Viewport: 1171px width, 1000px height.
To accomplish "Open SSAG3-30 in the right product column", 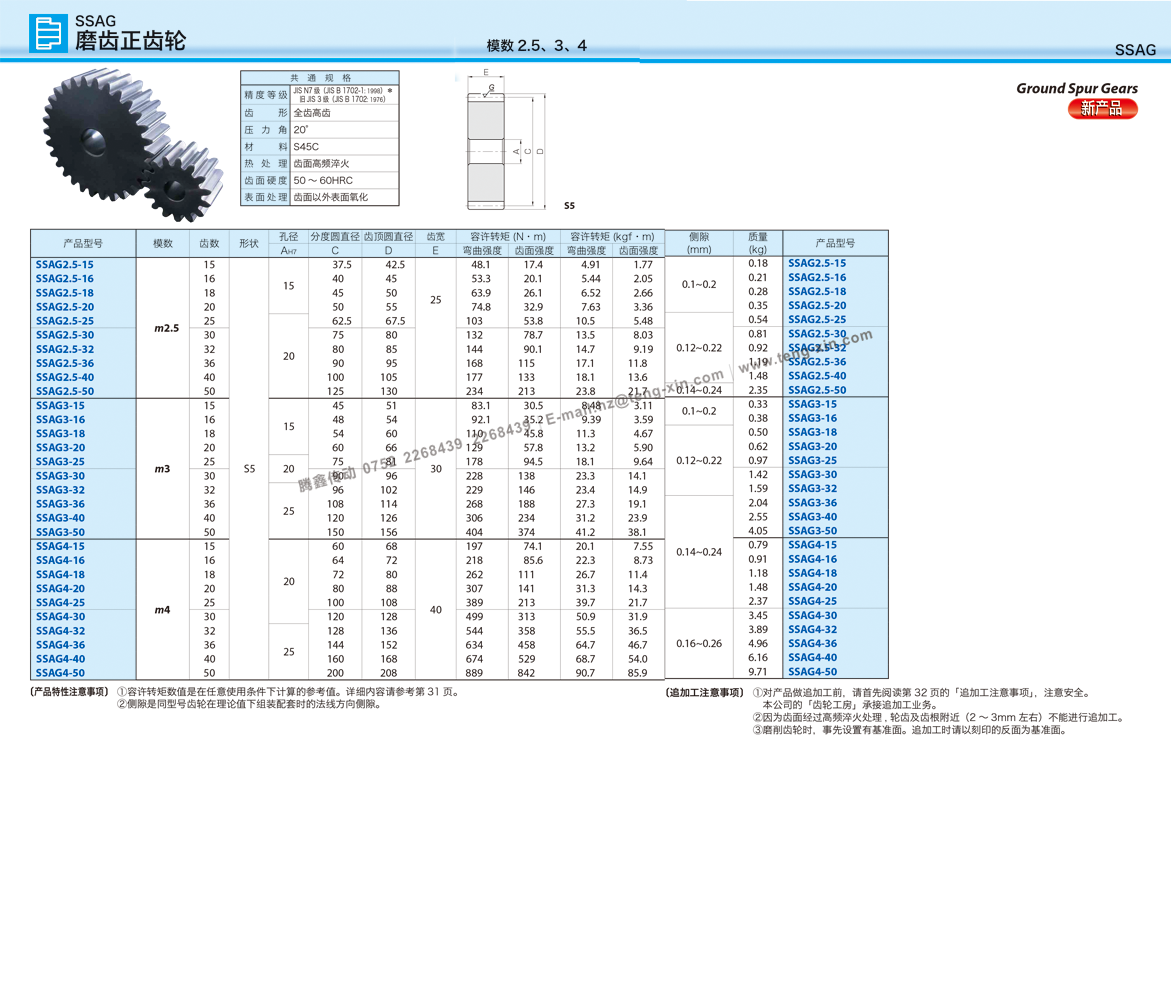I will pos(813,475).
